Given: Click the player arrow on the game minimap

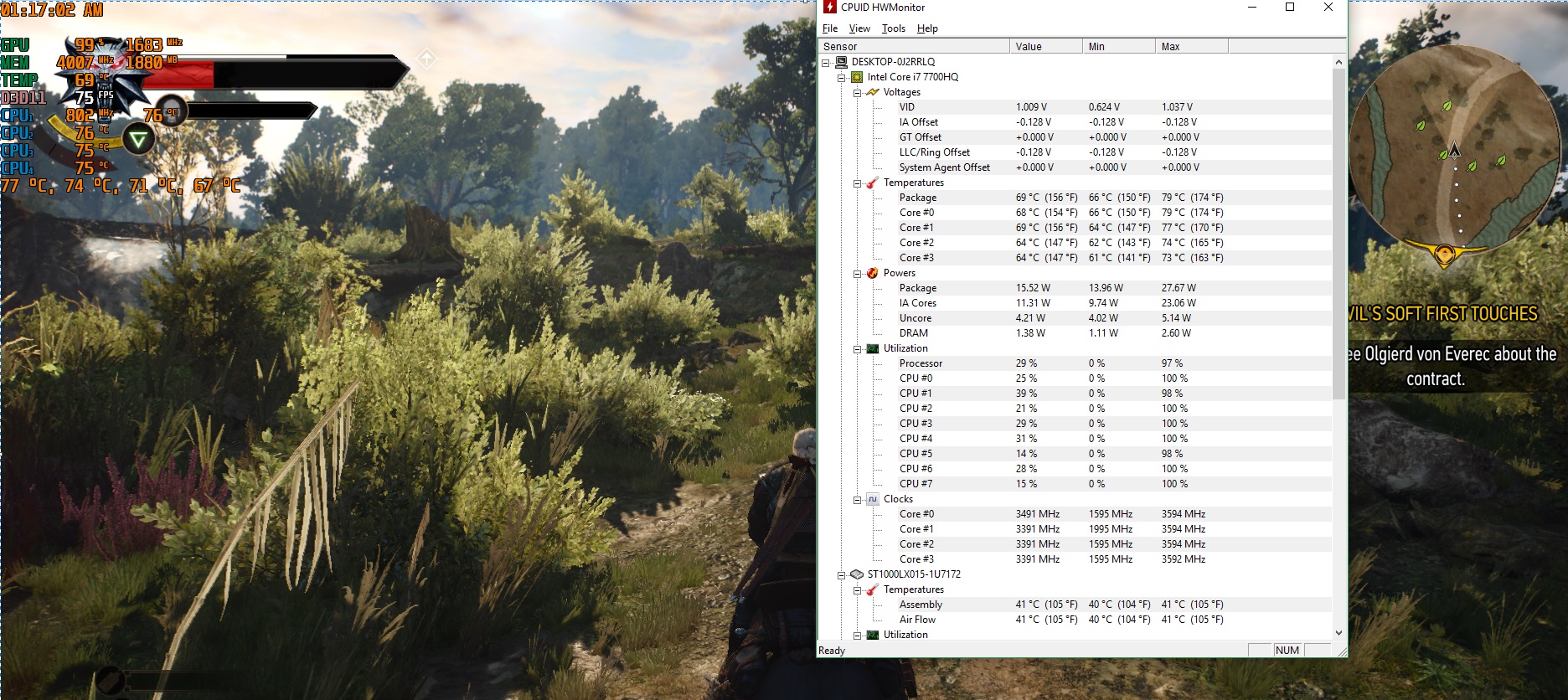Looking at the screenshot, I should [x=1455, y=151].
